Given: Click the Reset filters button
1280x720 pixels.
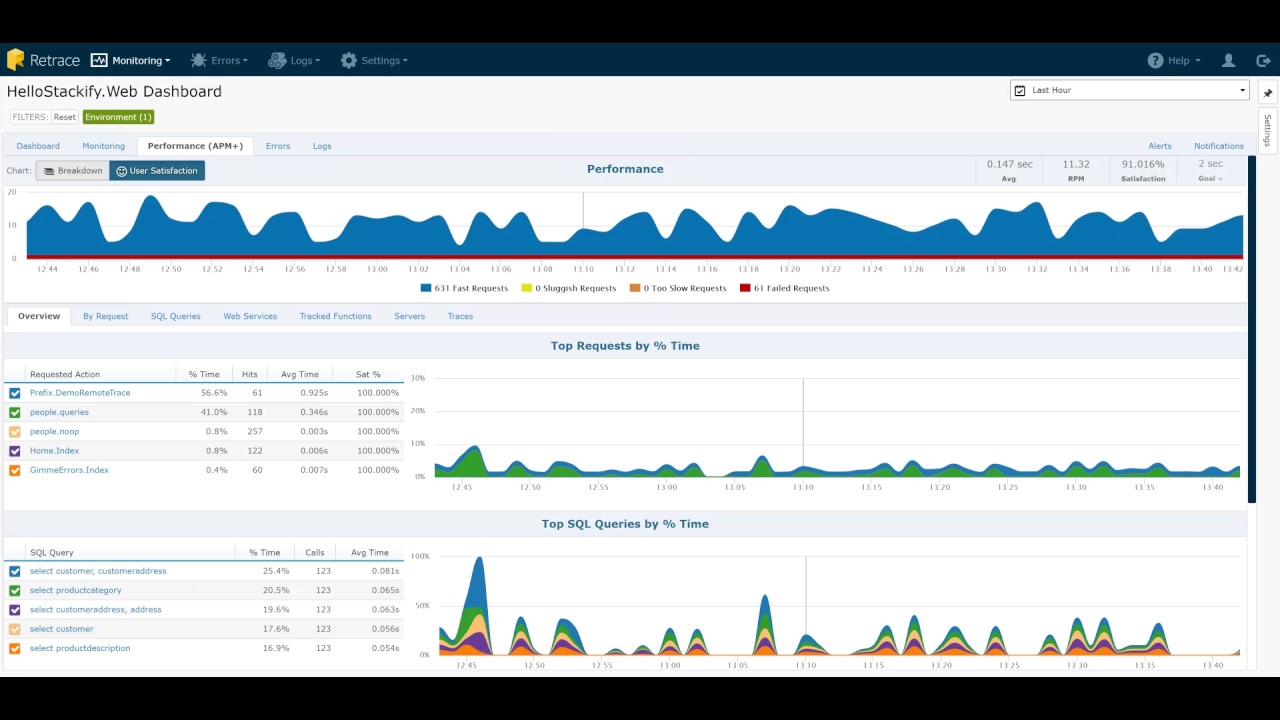Looking at the screenshot, I should 65,117.
